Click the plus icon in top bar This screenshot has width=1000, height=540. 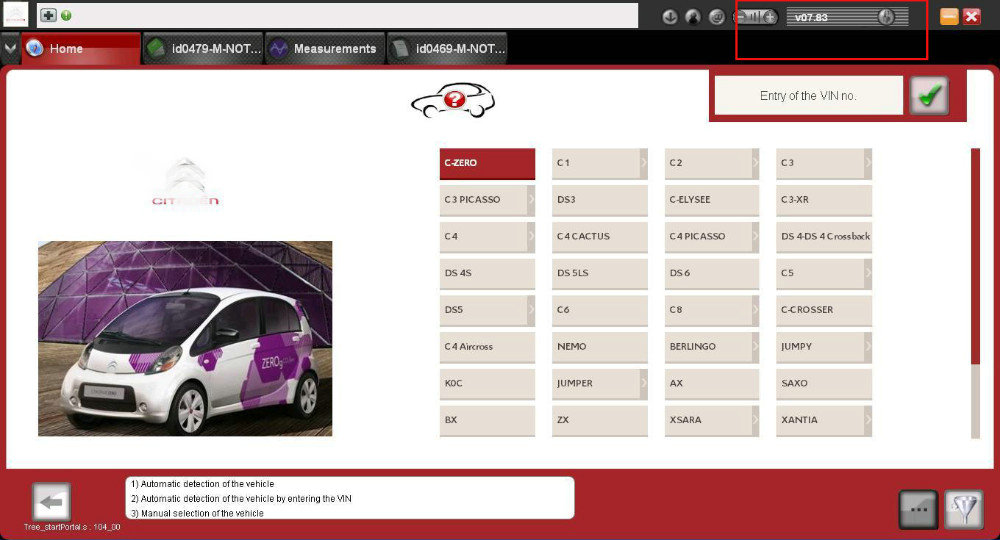click(x=48, y=15)
